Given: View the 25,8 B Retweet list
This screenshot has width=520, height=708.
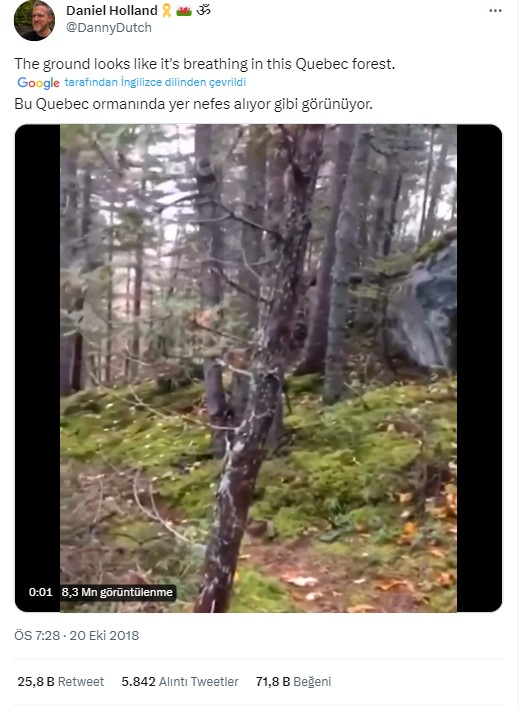Looking at the screenshot, I should (60, 681).
